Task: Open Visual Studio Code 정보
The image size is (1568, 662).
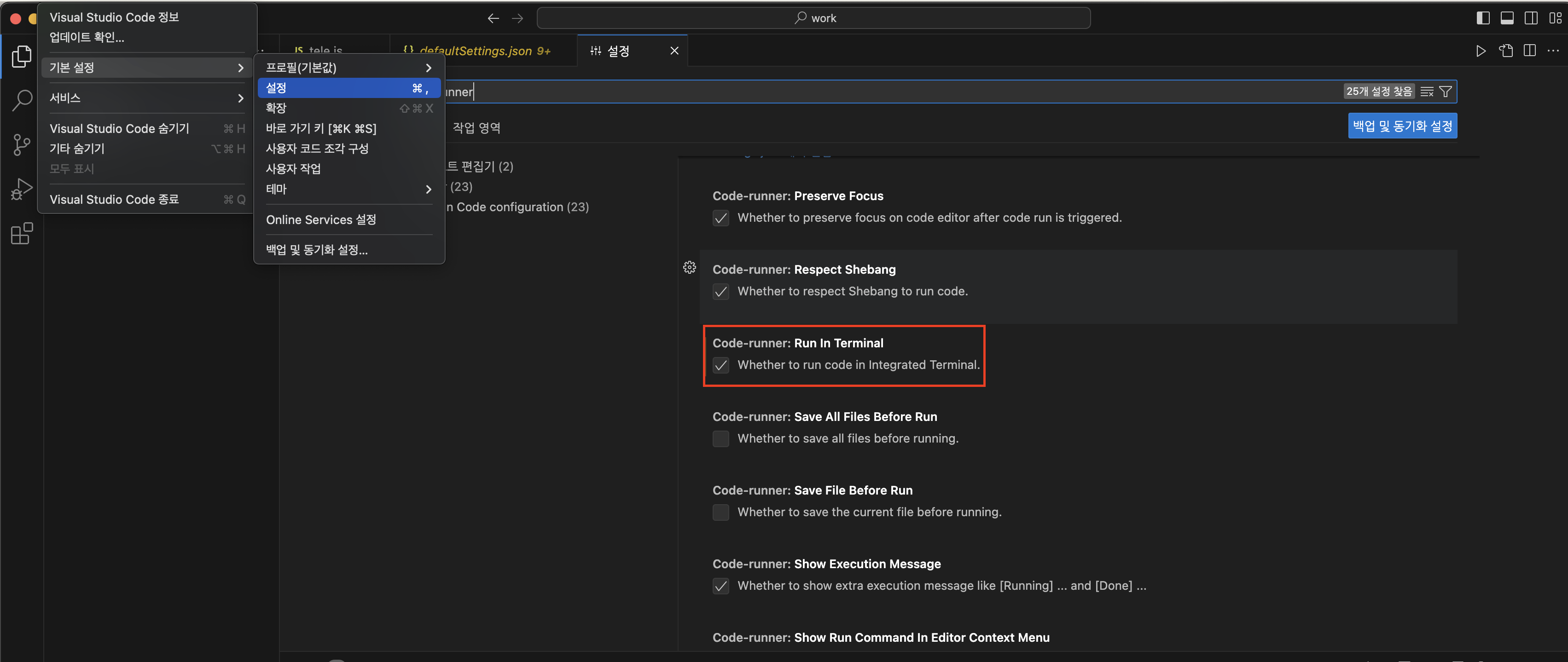Action: (x=147, y=17)
